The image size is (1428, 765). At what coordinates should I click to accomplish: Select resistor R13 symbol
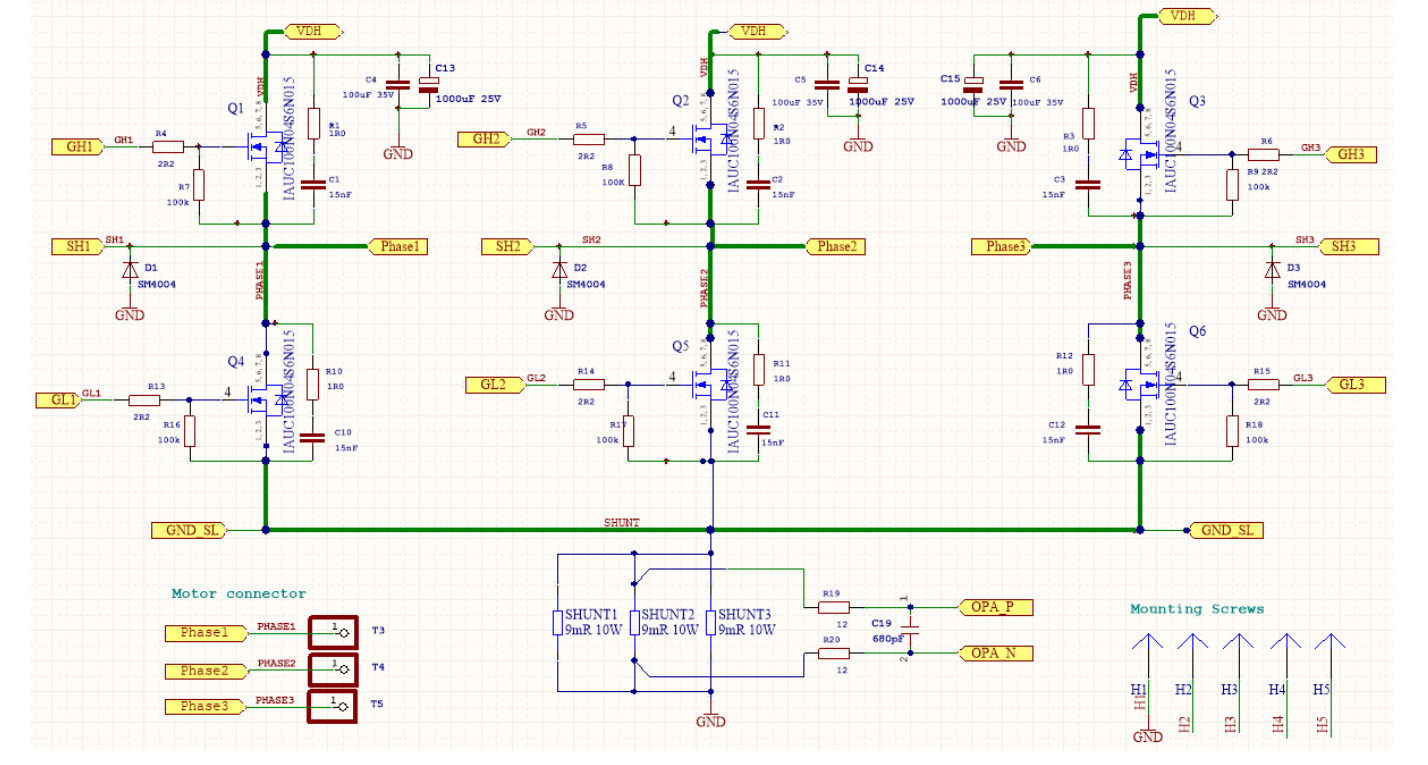pos(144,400)
